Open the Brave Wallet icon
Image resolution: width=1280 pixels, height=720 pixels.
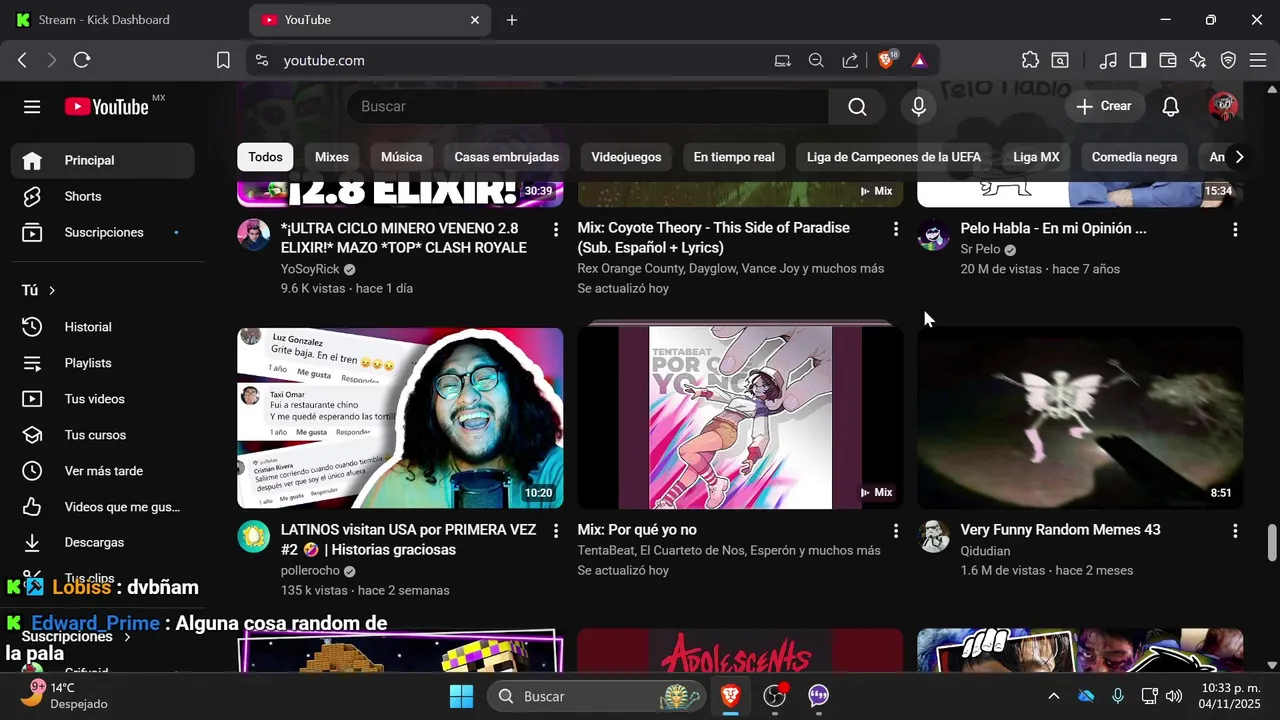pyautogui.click(x=1168, y=60)
